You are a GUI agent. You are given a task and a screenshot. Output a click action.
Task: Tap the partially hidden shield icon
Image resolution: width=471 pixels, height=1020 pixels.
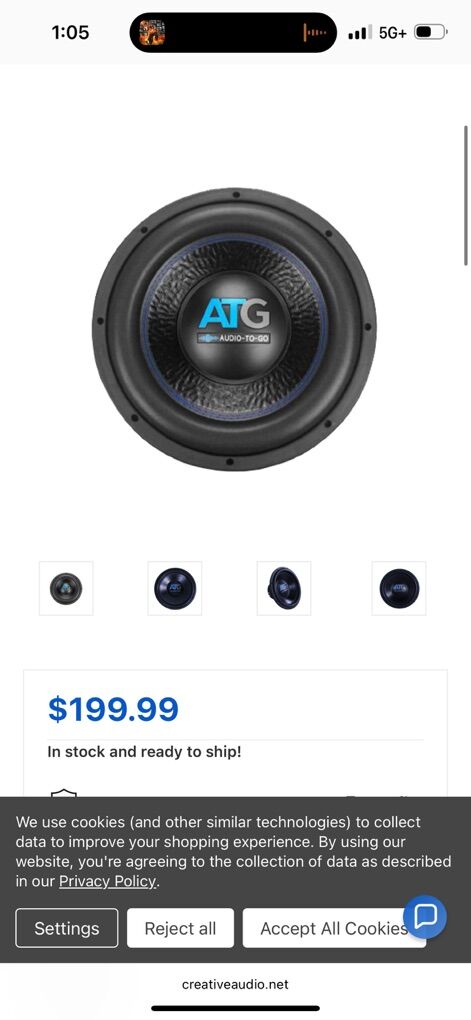tap(64, 794)
